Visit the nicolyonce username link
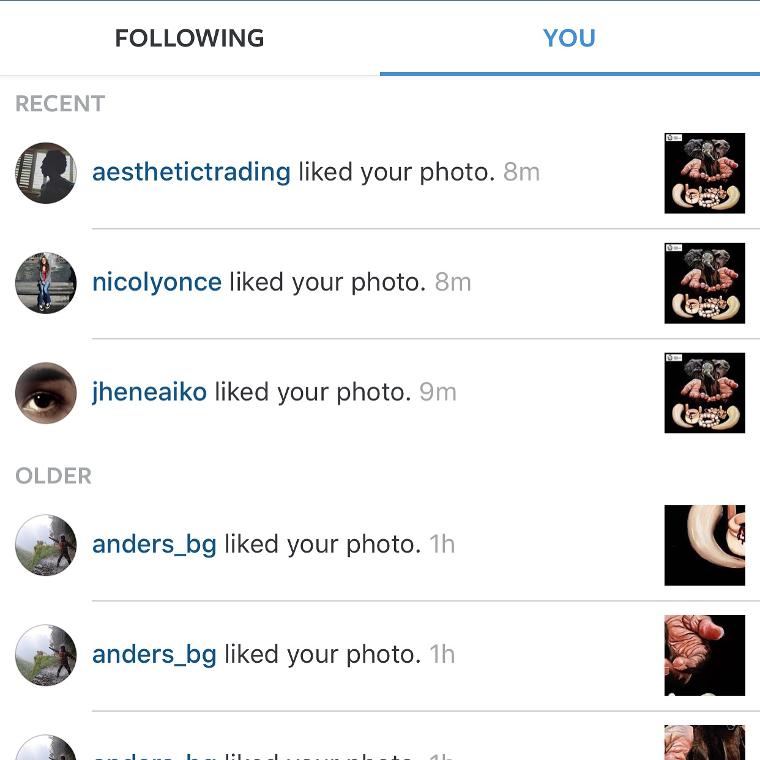The image size is (760, 760). coord(157,282)
